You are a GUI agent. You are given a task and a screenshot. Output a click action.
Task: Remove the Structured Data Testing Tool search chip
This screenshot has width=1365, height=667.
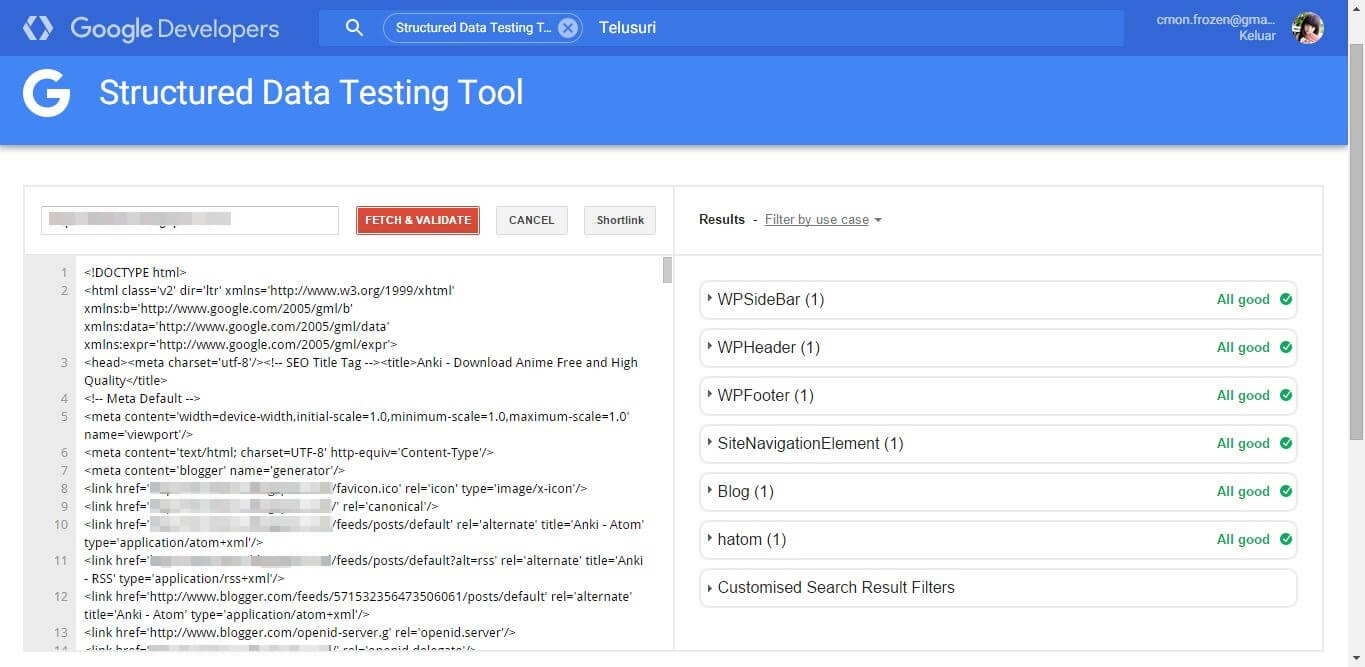(568, 28)
